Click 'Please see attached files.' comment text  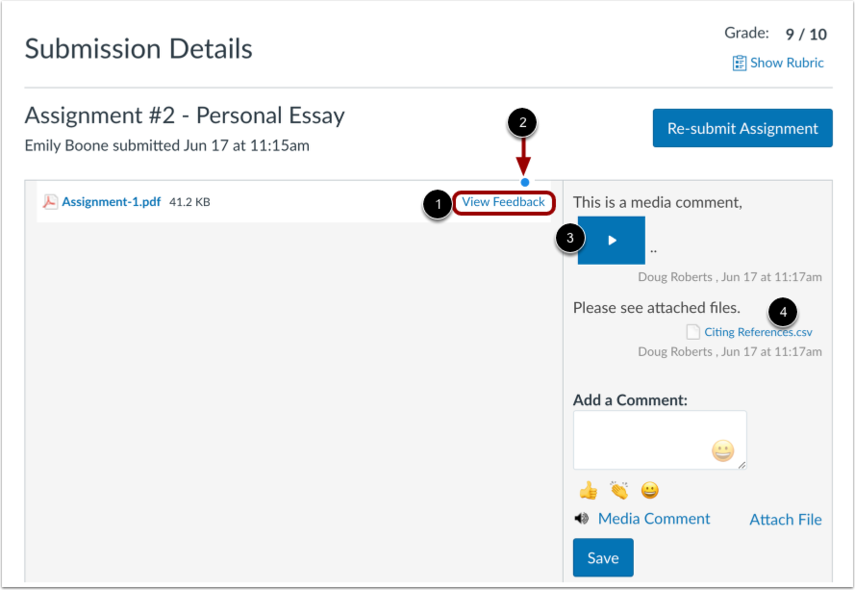pyautogui.click(x=657, y=308)
